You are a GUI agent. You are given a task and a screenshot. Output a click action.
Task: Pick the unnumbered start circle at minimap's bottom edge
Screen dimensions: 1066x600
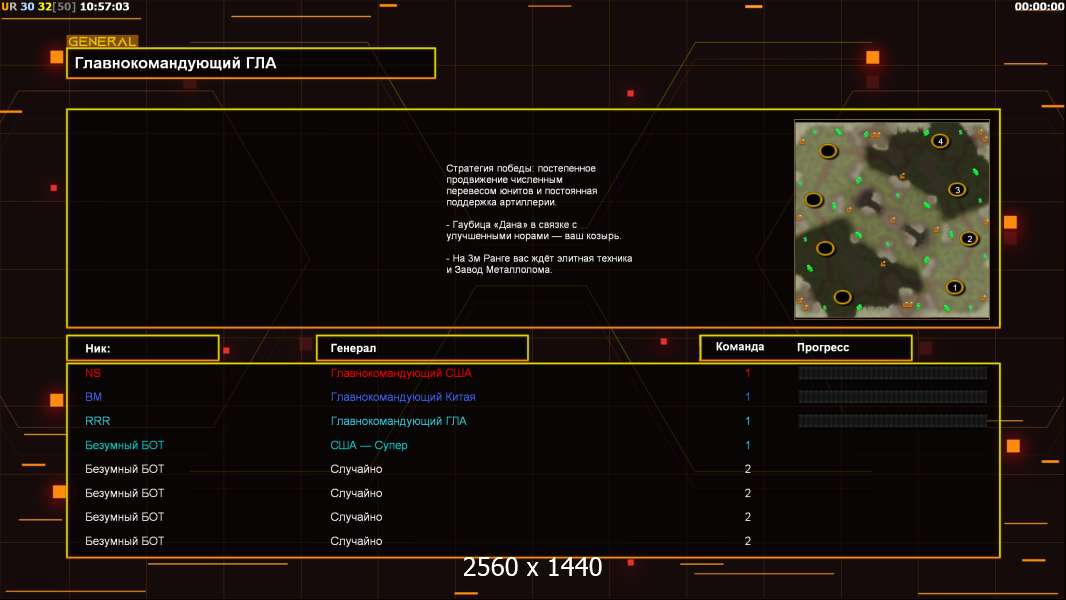point(842,297)
